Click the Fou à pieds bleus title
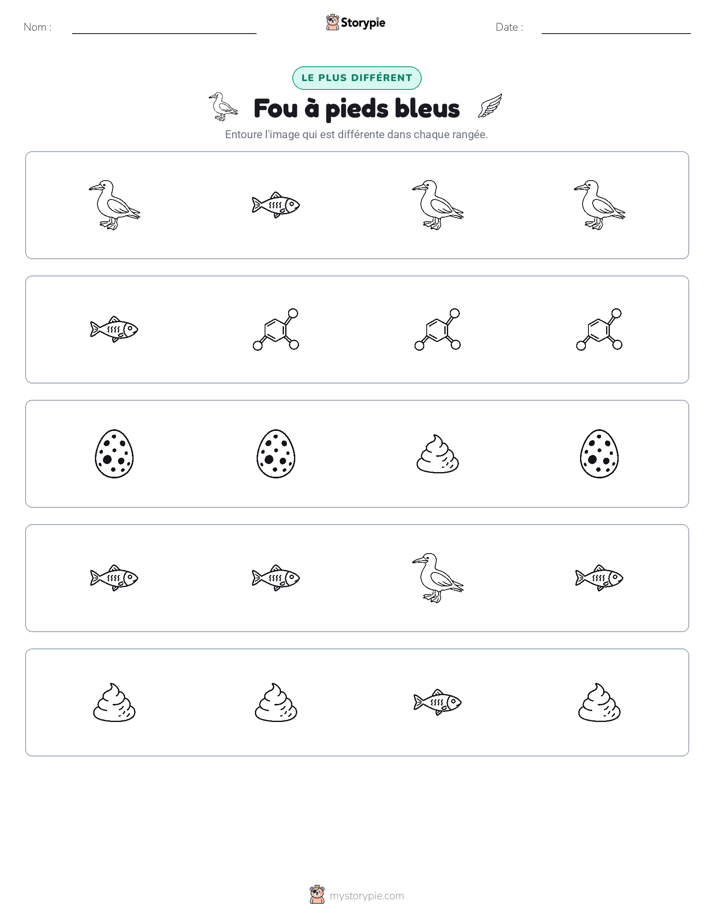This screenshot has height=924, width=714. (x=356, y=108)
